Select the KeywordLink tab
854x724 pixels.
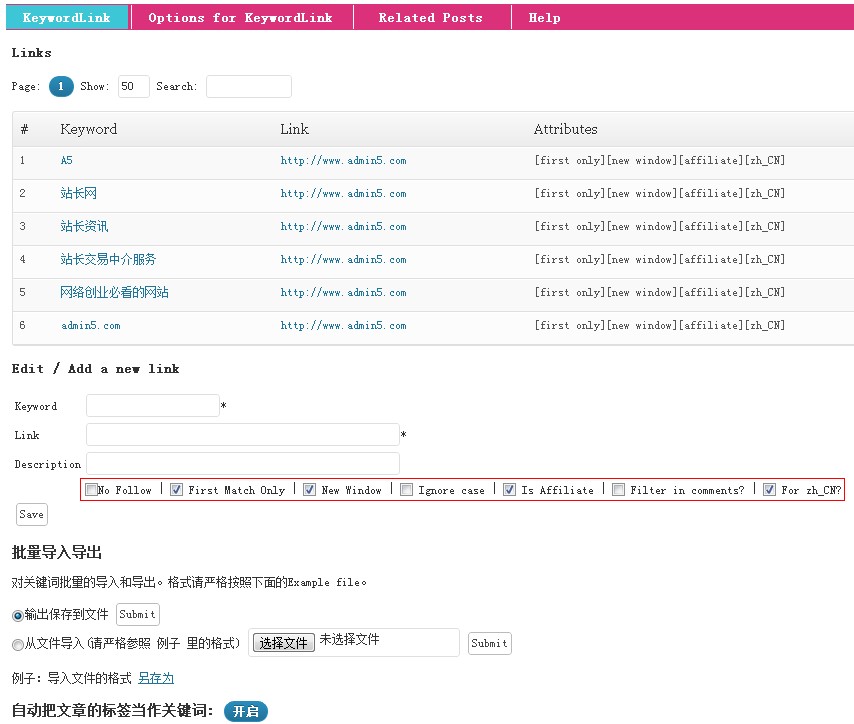pyautogui.click(x=68, y=17)
